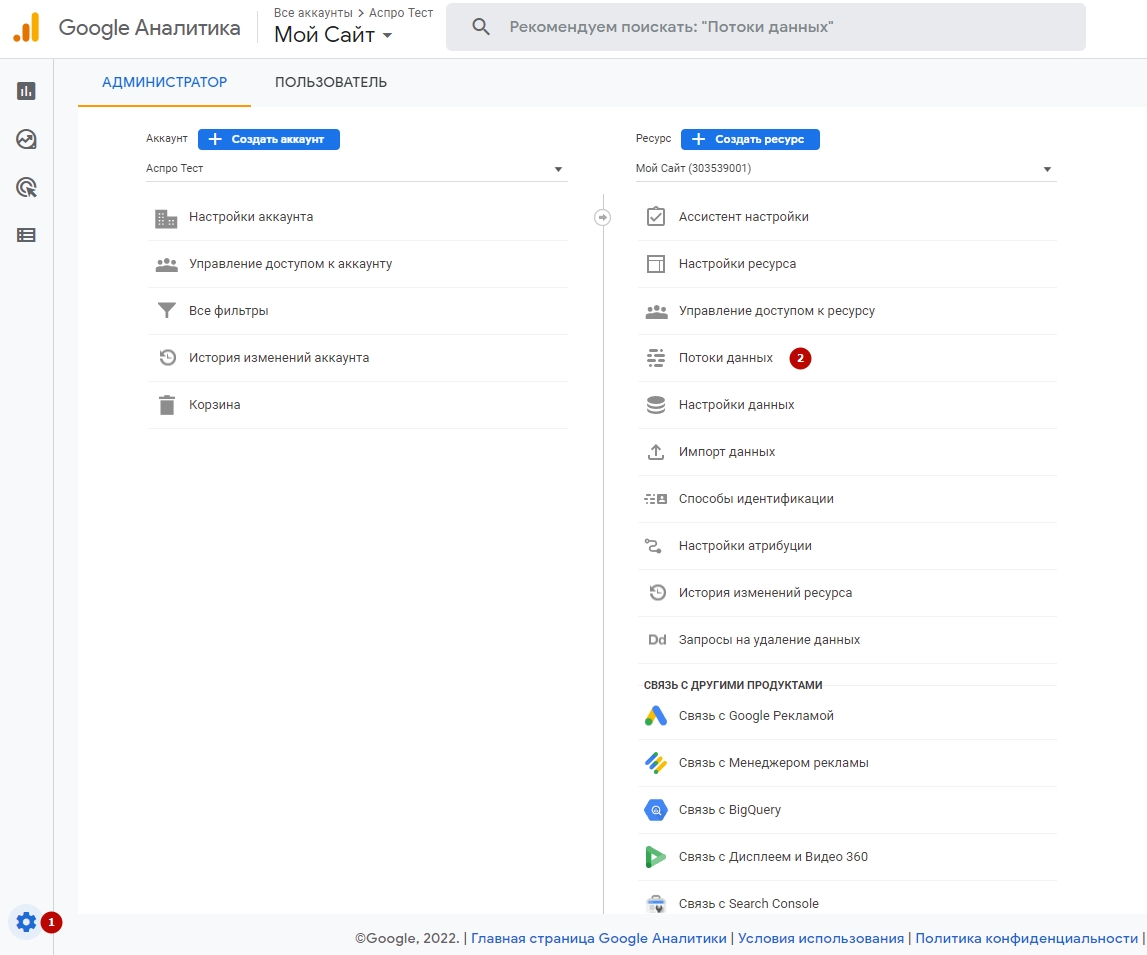Viewport: 1147px width, 955px height.
Task: Click the history clock icon for account changes
Action: 168,358
